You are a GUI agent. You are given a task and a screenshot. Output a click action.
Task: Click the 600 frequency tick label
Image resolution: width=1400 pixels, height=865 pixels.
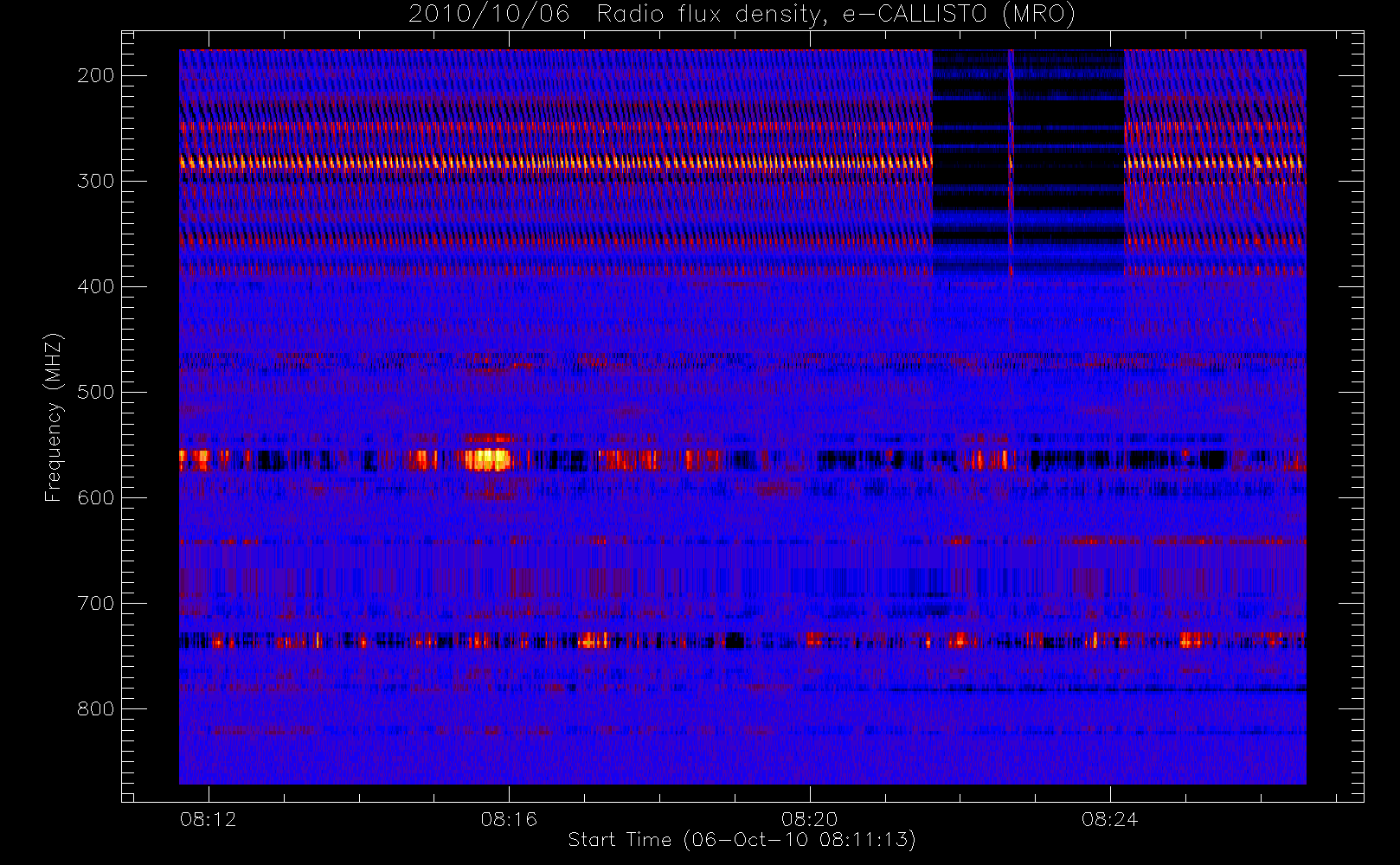pyautogui.click(x=96, y=497)
